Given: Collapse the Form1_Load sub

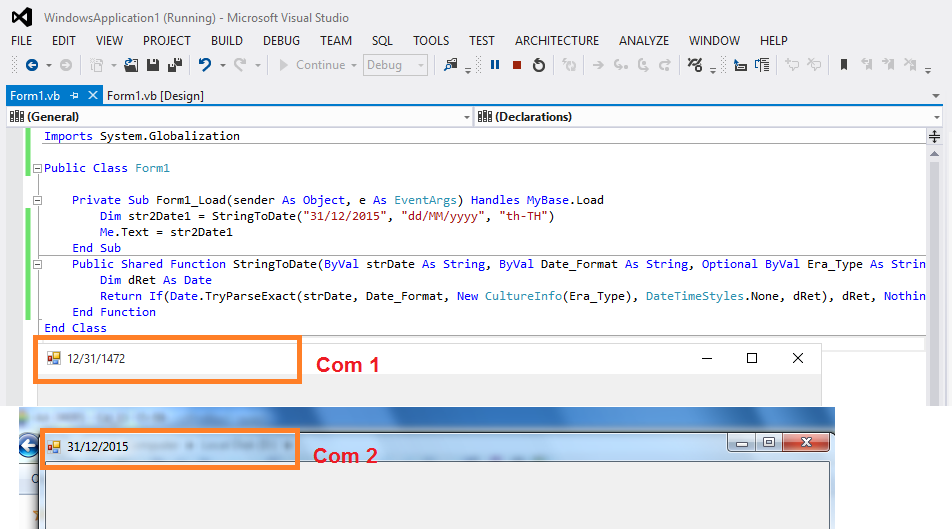Looking at the screenshot, I should point(37,200).
